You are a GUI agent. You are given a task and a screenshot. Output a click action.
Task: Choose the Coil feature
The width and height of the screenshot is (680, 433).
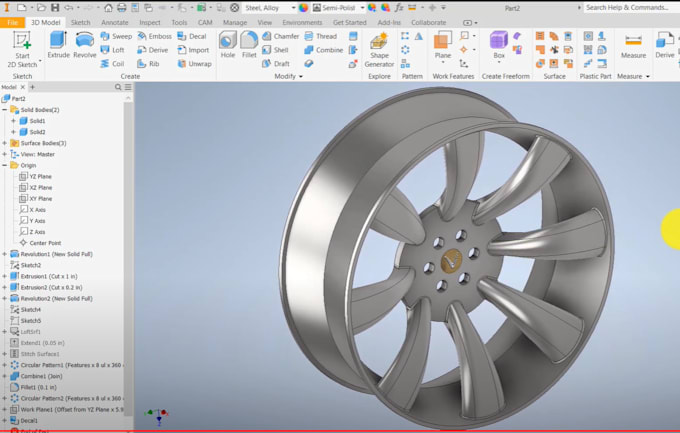pos(112,64)
